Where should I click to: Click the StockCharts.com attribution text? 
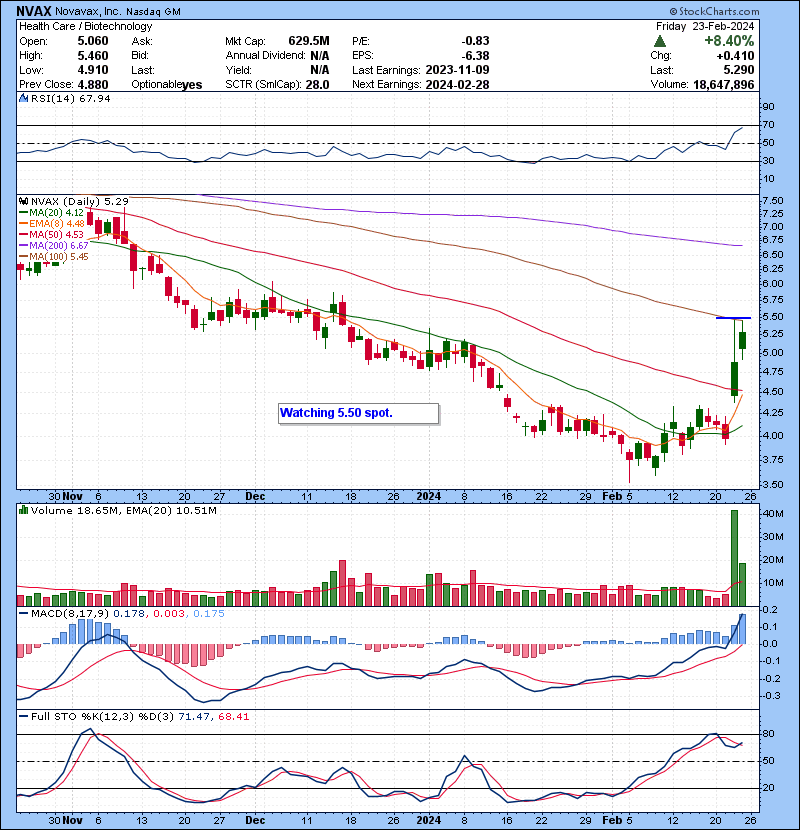tap(715, 11)
